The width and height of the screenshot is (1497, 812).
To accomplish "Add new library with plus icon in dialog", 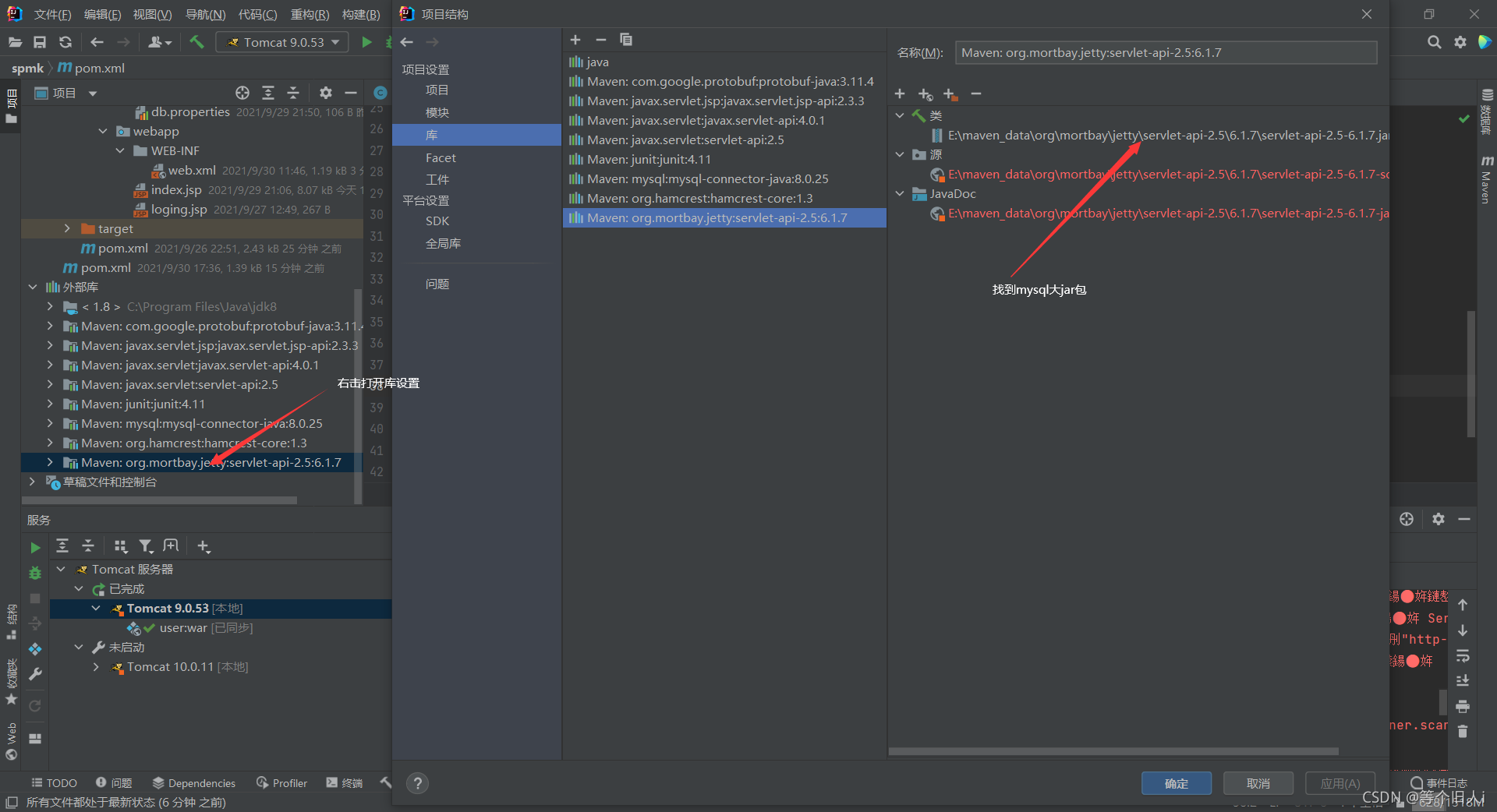I will pyautogui.click(x=575, y=40).
